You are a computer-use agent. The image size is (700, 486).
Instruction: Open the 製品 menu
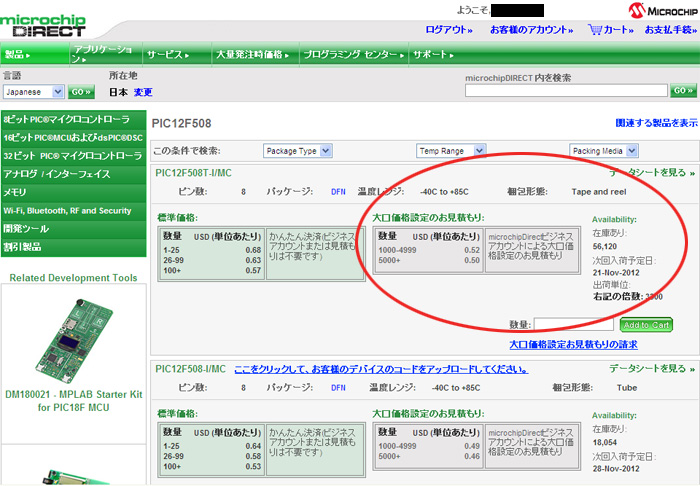35,54
